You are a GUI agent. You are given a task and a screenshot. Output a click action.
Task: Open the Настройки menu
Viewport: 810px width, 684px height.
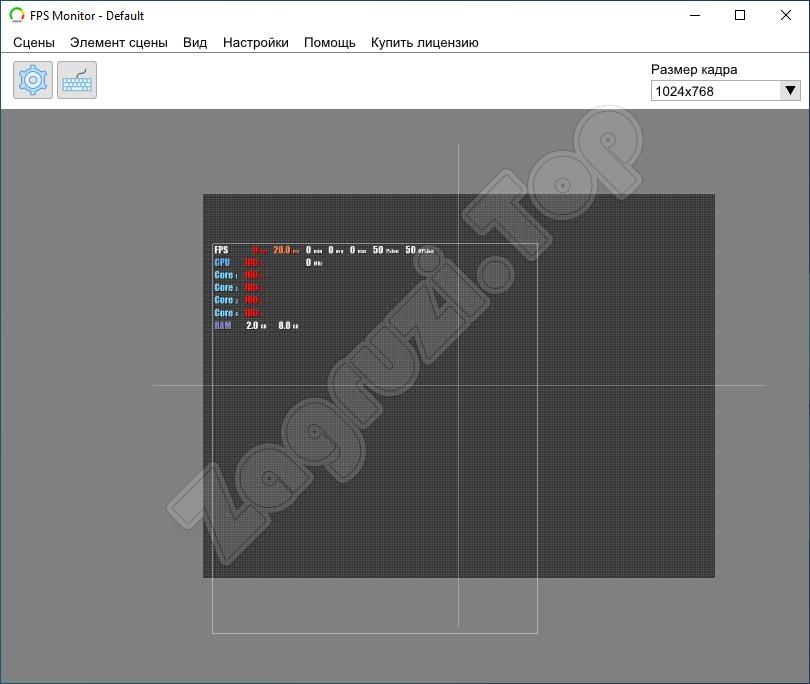256,42
